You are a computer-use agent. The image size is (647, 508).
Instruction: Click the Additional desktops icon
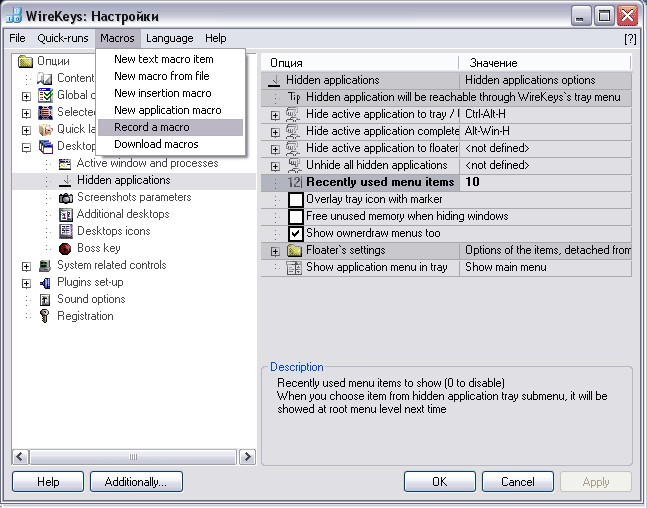pos(66,215)
